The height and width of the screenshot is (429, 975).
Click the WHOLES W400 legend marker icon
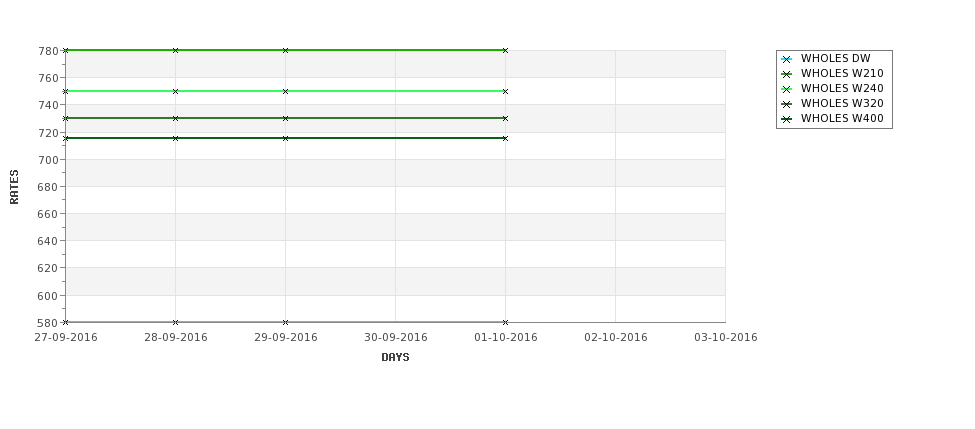point(786,119)
